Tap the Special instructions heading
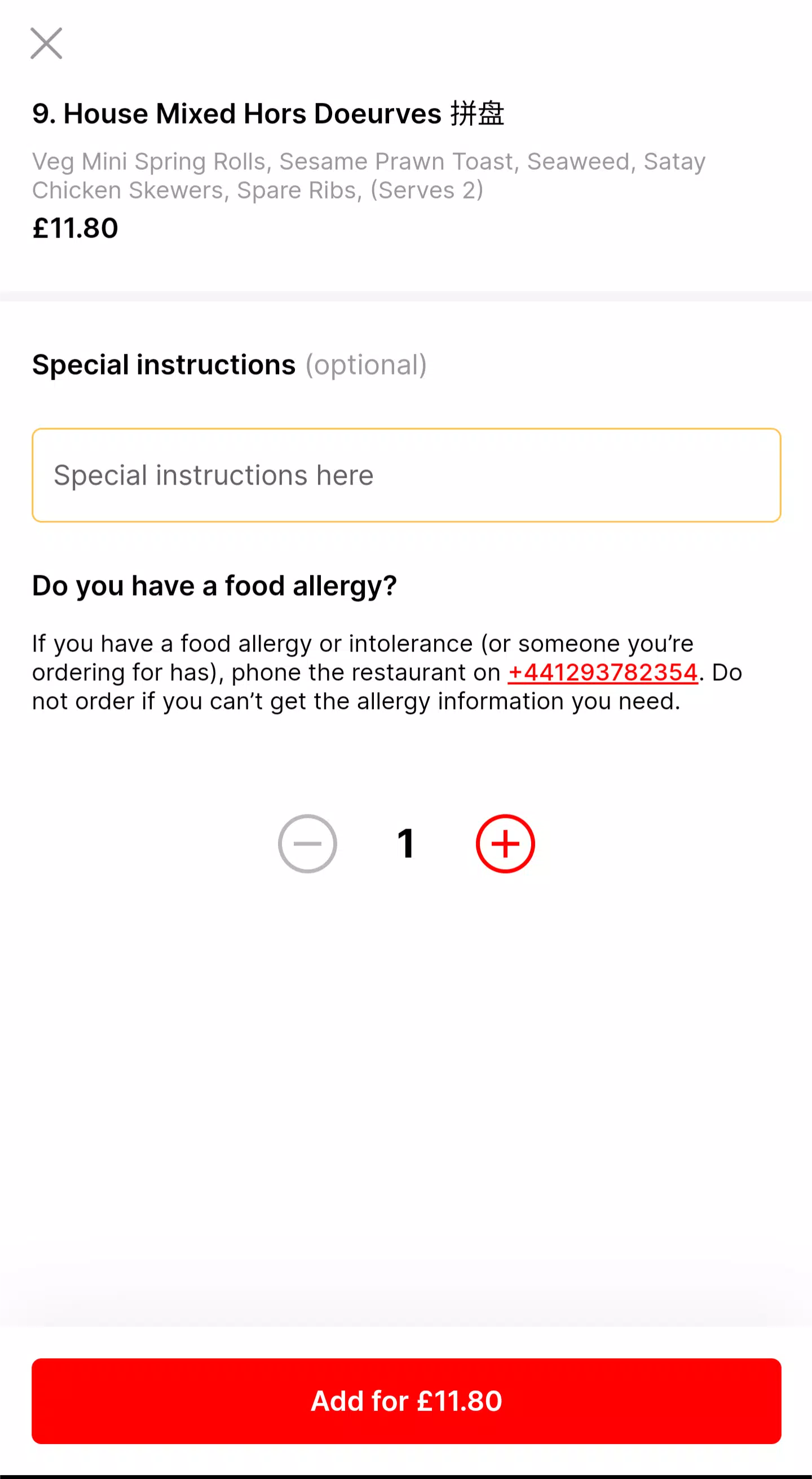Image resolution: width=812 pixels, height=1479 pixels. coord(164,364)
